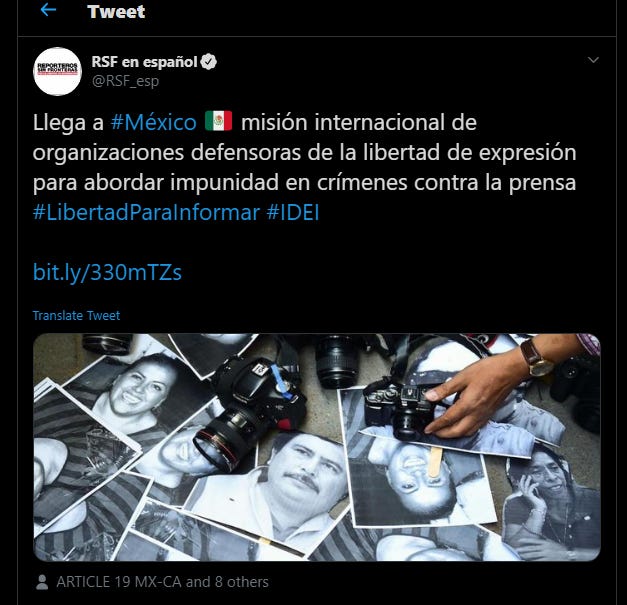627x605 pixels.
Task: Open the #México hashtag
Action: pos(154,122)
